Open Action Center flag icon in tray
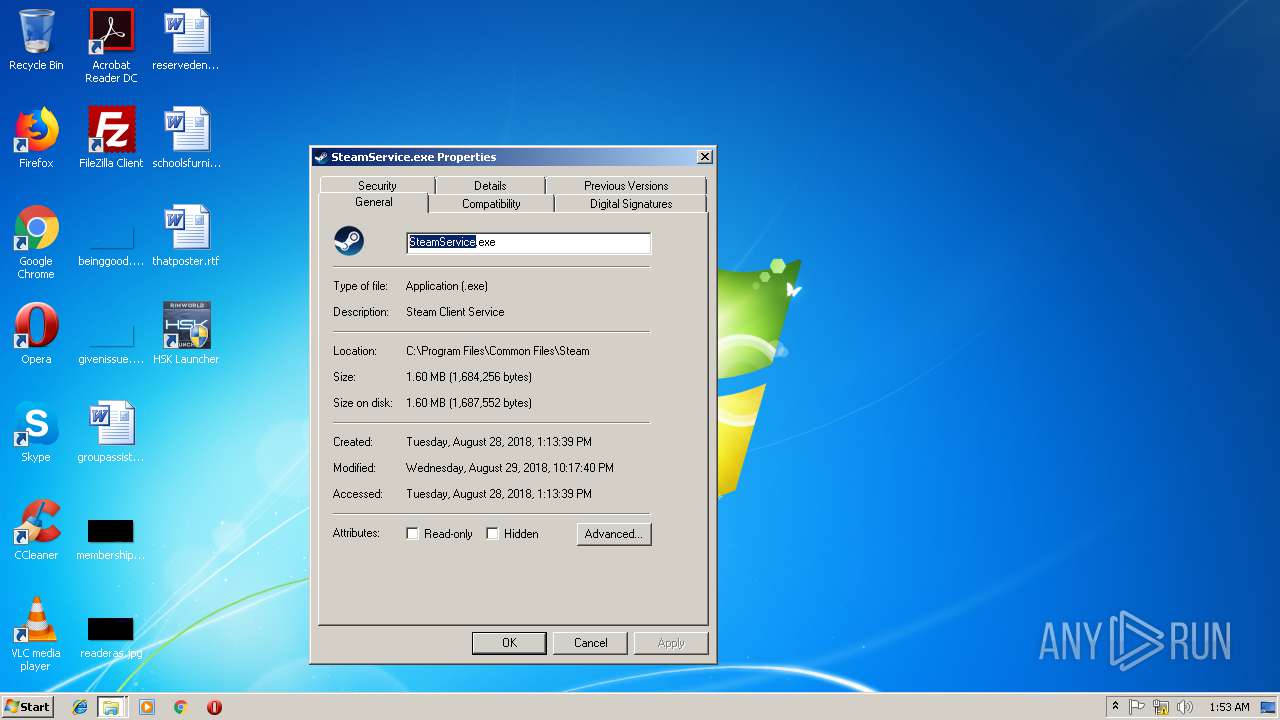Viewport: 1280px width, 720px height. (x=1137, y=707)
